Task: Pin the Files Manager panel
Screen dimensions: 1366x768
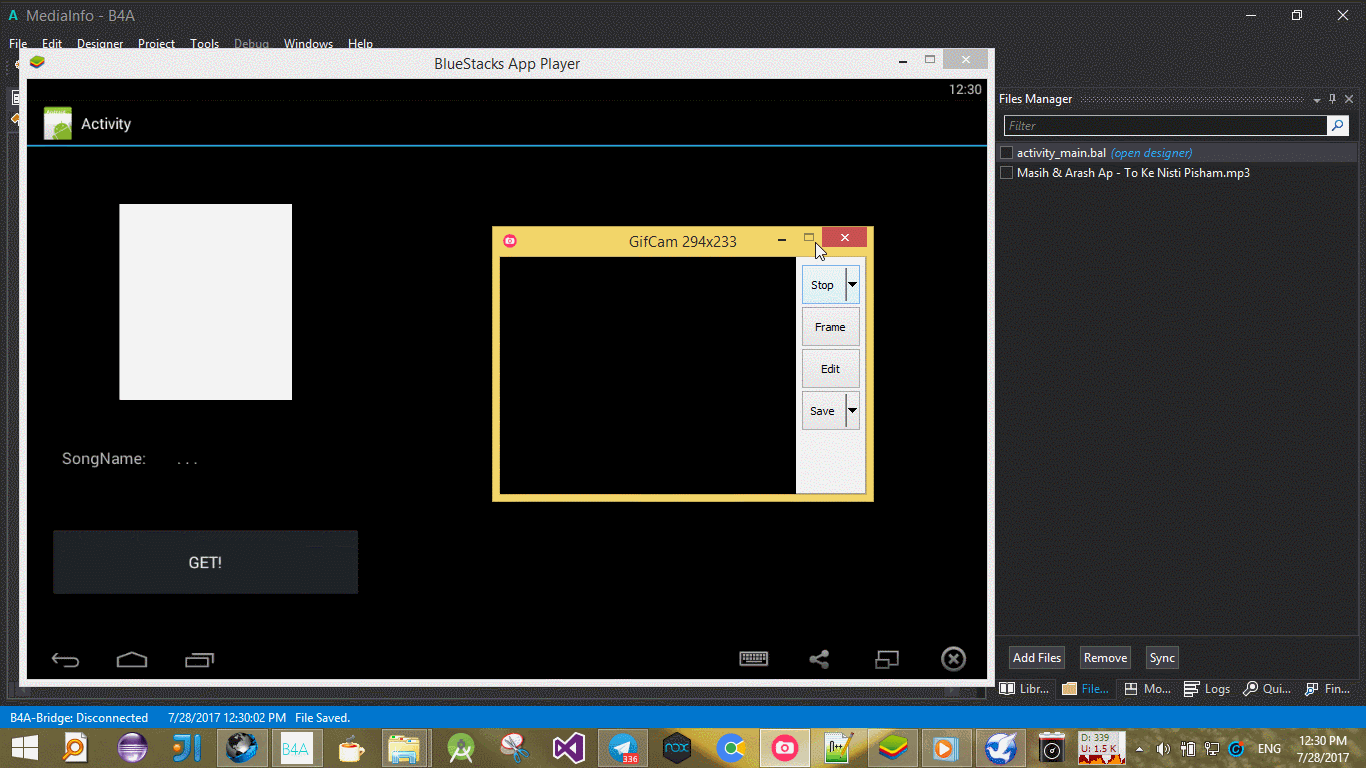Action: [x=1332, y=99]
